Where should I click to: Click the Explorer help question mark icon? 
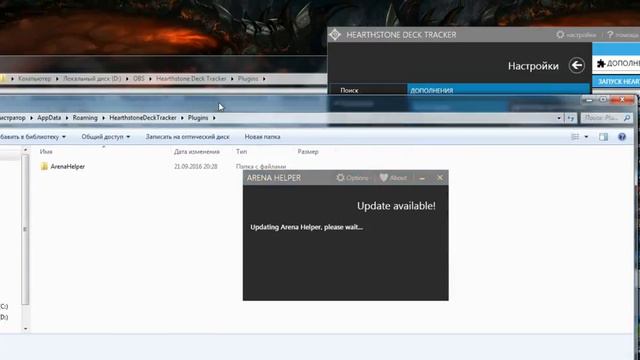click(622, 137)
